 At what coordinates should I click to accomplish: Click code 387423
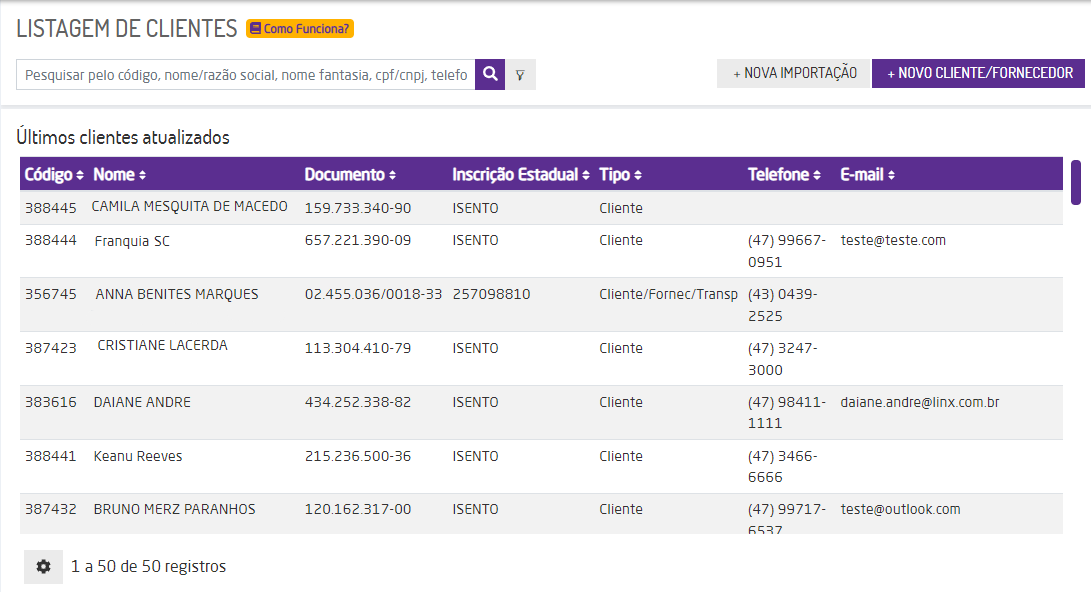tap(51, 348)
